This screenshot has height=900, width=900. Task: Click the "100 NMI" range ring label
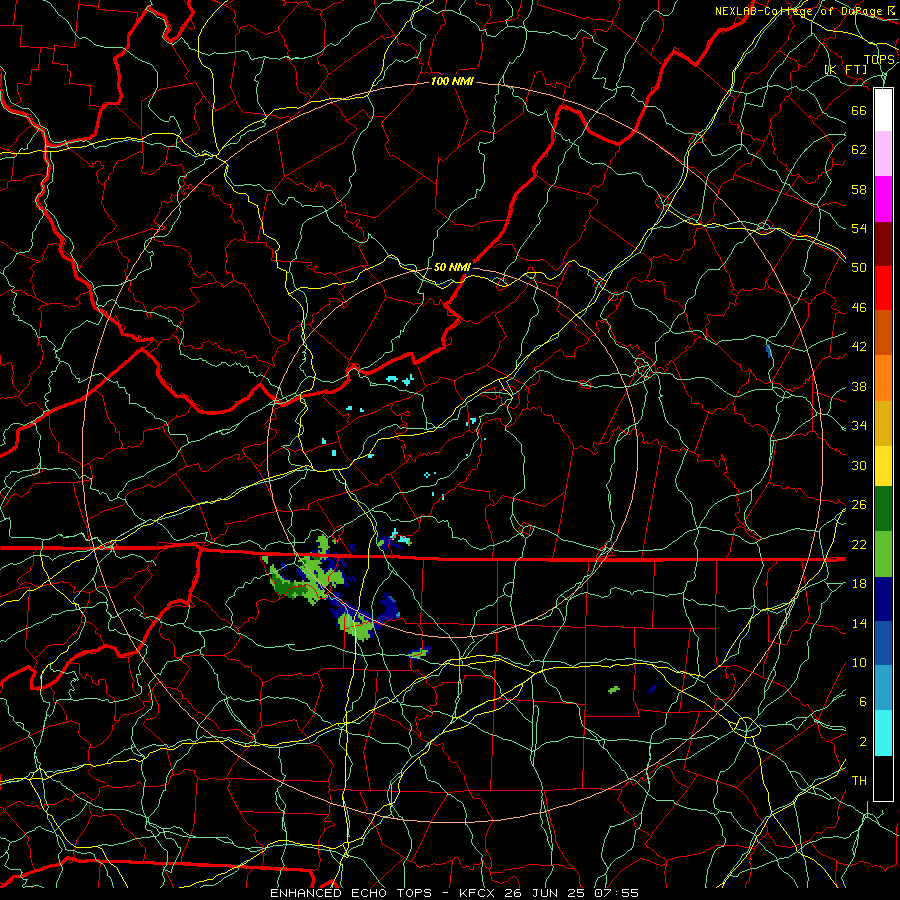point(452,82)
